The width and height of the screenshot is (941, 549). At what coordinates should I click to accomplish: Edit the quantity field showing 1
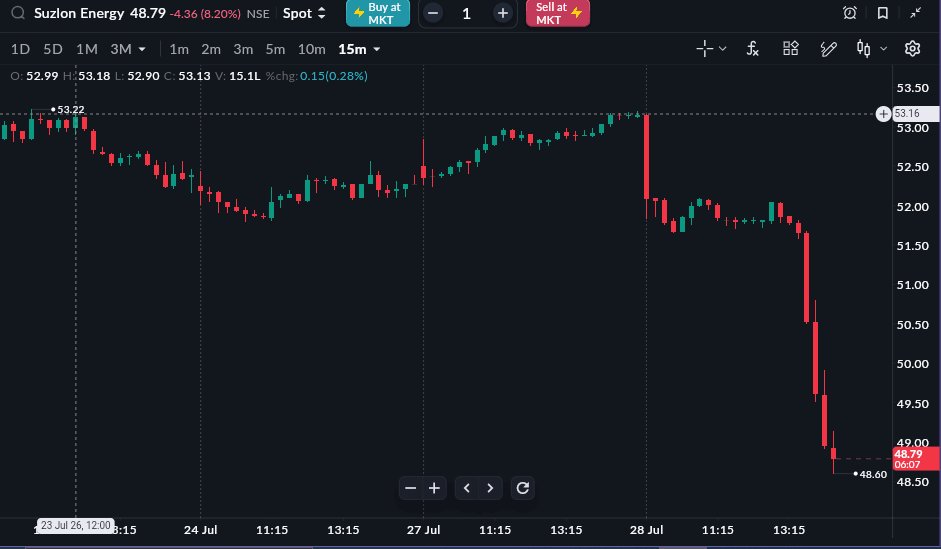(x=467, y=13)
